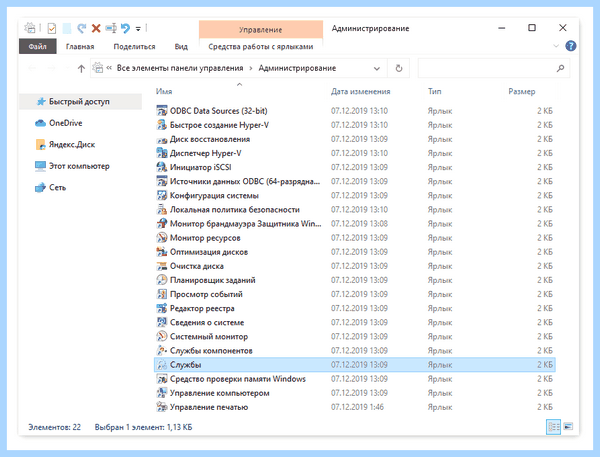Select the Службы компонентов icon
The width and height of the screenshot is (600, 457).
[x=162, y=351]
